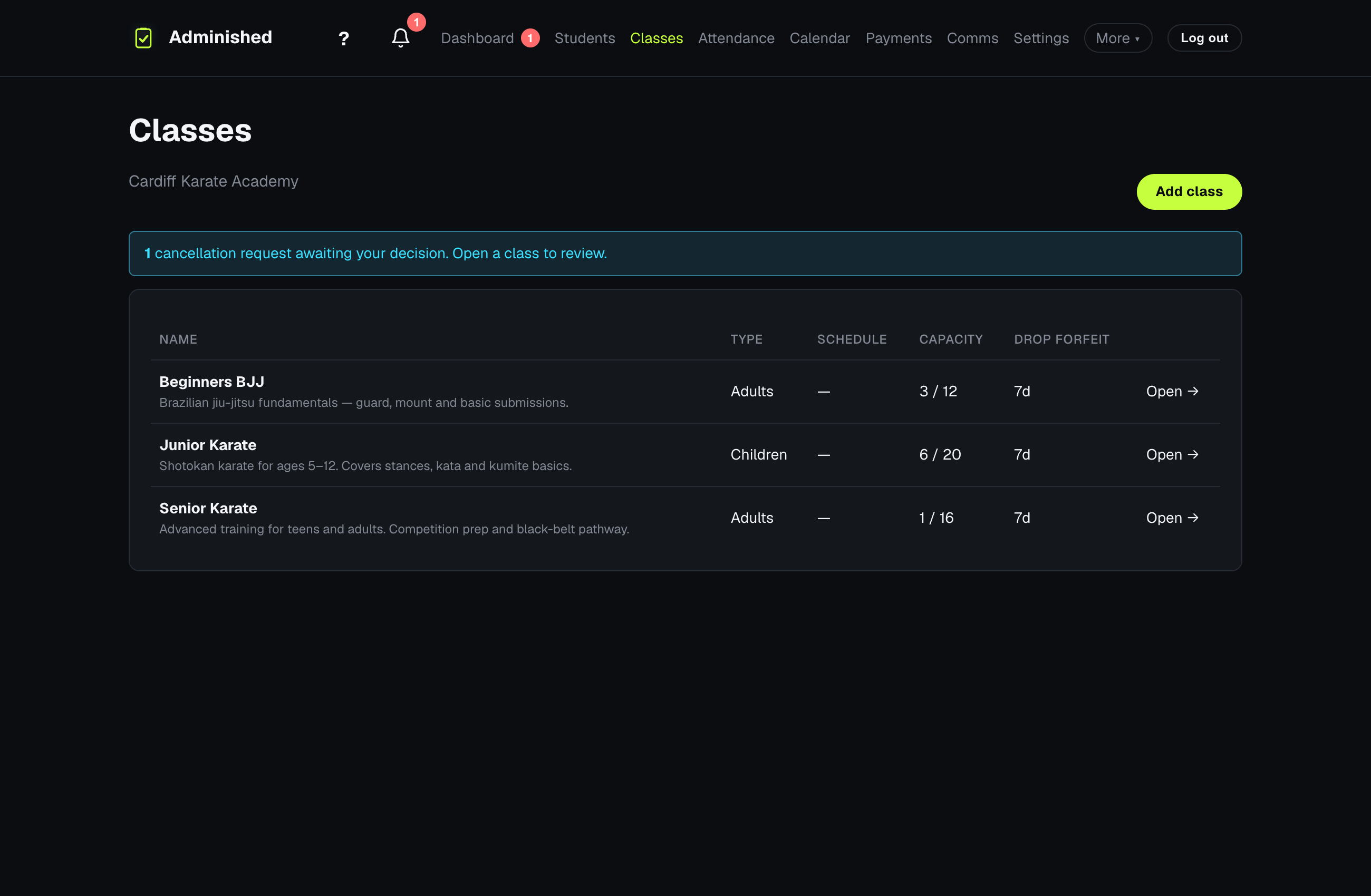Expand the More dropdown menu

pyautogui.click(x=1117, y=38)
